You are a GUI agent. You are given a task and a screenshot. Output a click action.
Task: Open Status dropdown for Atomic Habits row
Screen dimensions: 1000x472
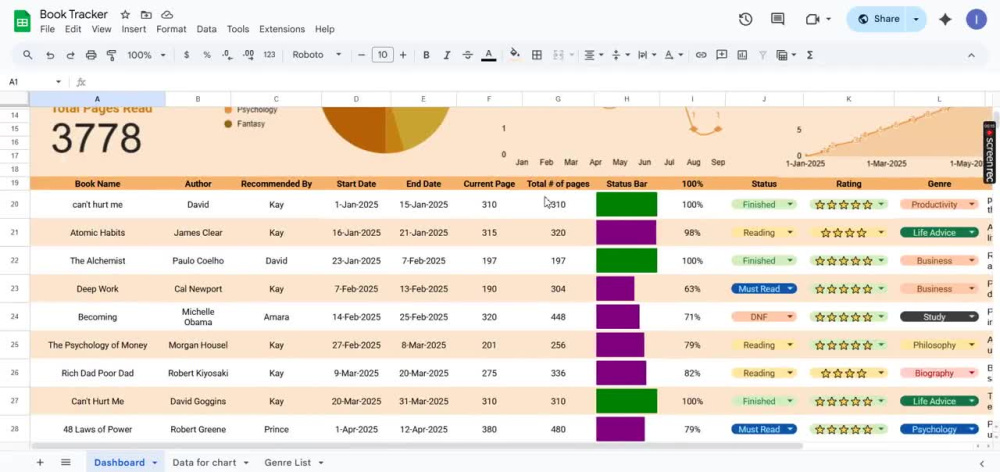(x=791, y=233)
